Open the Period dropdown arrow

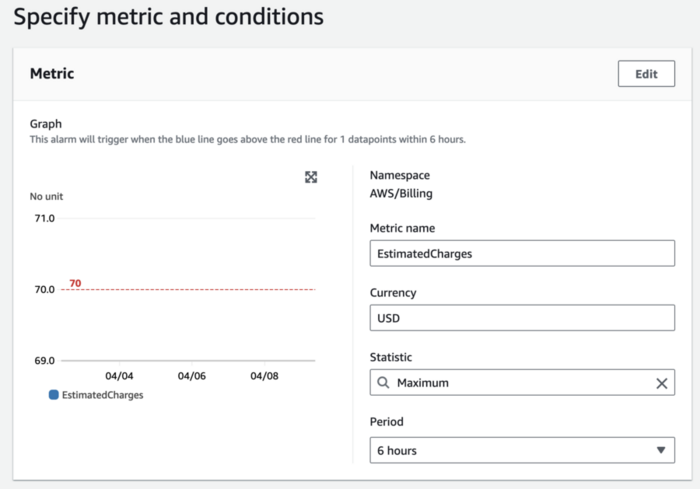click(660, 450)
